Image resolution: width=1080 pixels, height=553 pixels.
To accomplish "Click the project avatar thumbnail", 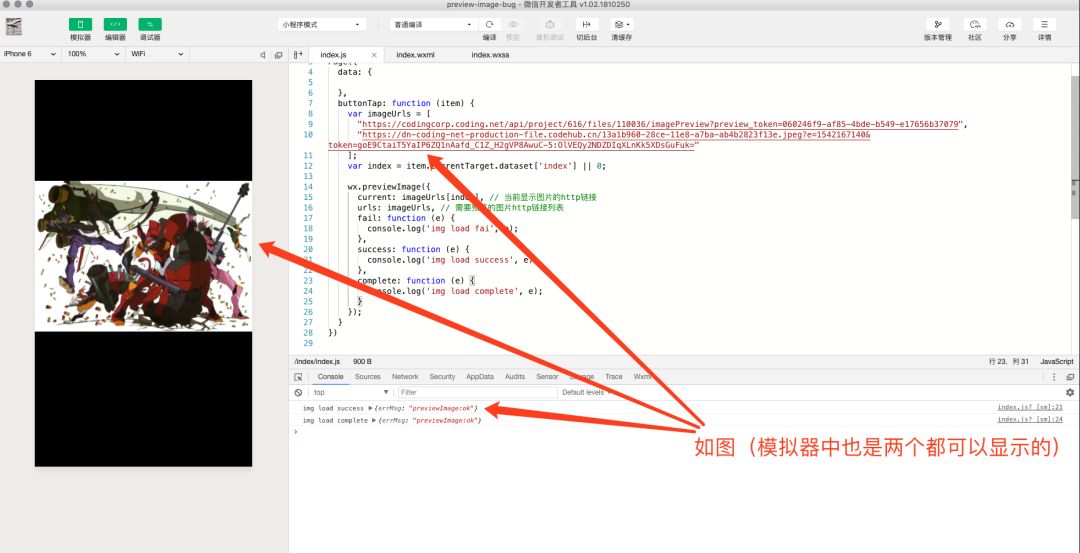I will pos(14,26).
